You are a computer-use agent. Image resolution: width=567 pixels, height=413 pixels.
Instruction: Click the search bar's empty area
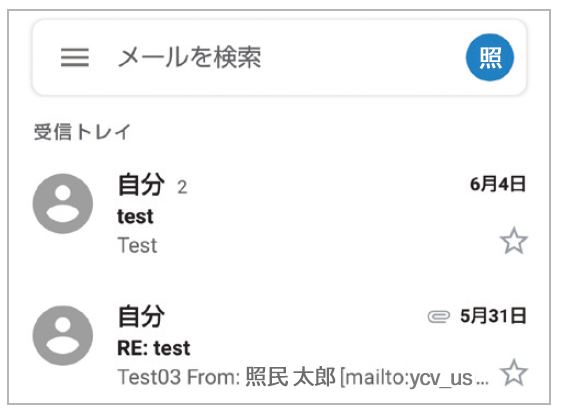362,58
